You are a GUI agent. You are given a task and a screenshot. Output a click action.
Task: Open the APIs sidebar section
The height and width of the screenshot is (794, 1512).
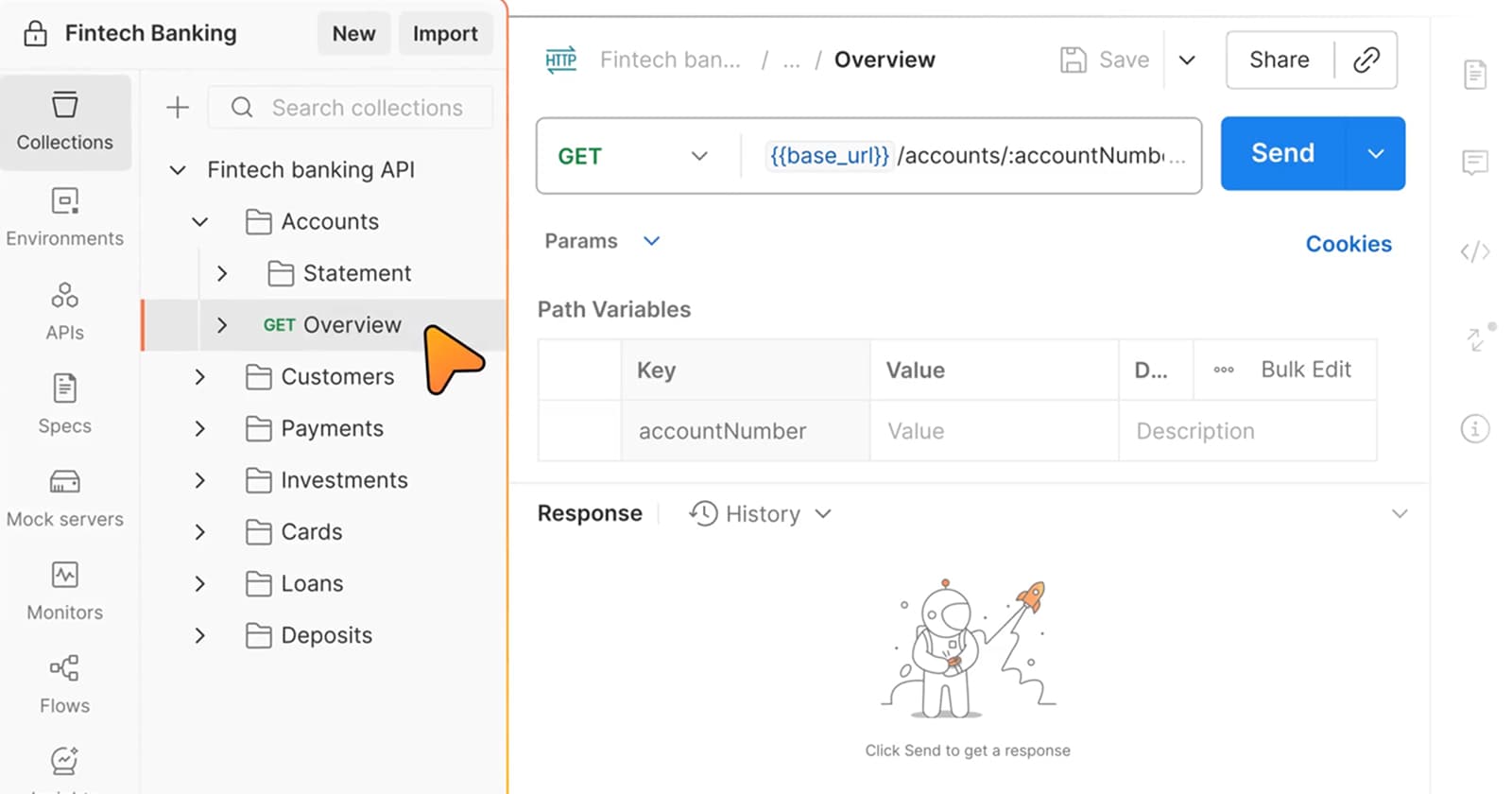(65, 311)
